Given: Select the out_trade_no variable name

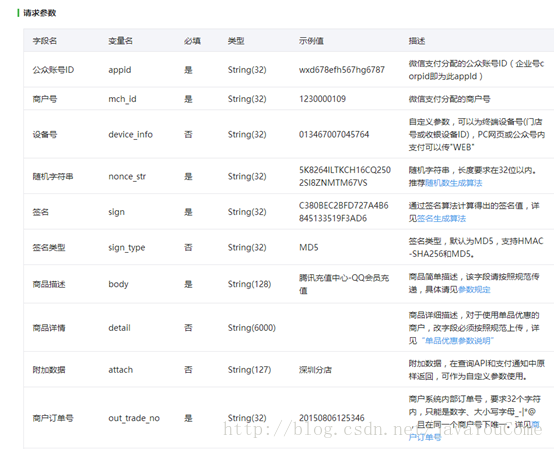Looking at the screenshot, I should [134, 418].
